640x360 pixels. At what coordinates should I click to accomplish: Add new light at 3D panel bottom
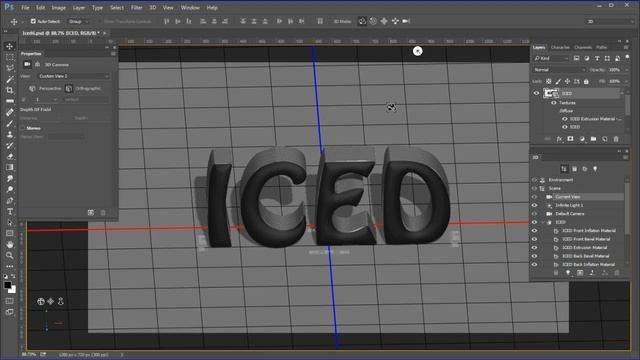(x=568, y=273)
